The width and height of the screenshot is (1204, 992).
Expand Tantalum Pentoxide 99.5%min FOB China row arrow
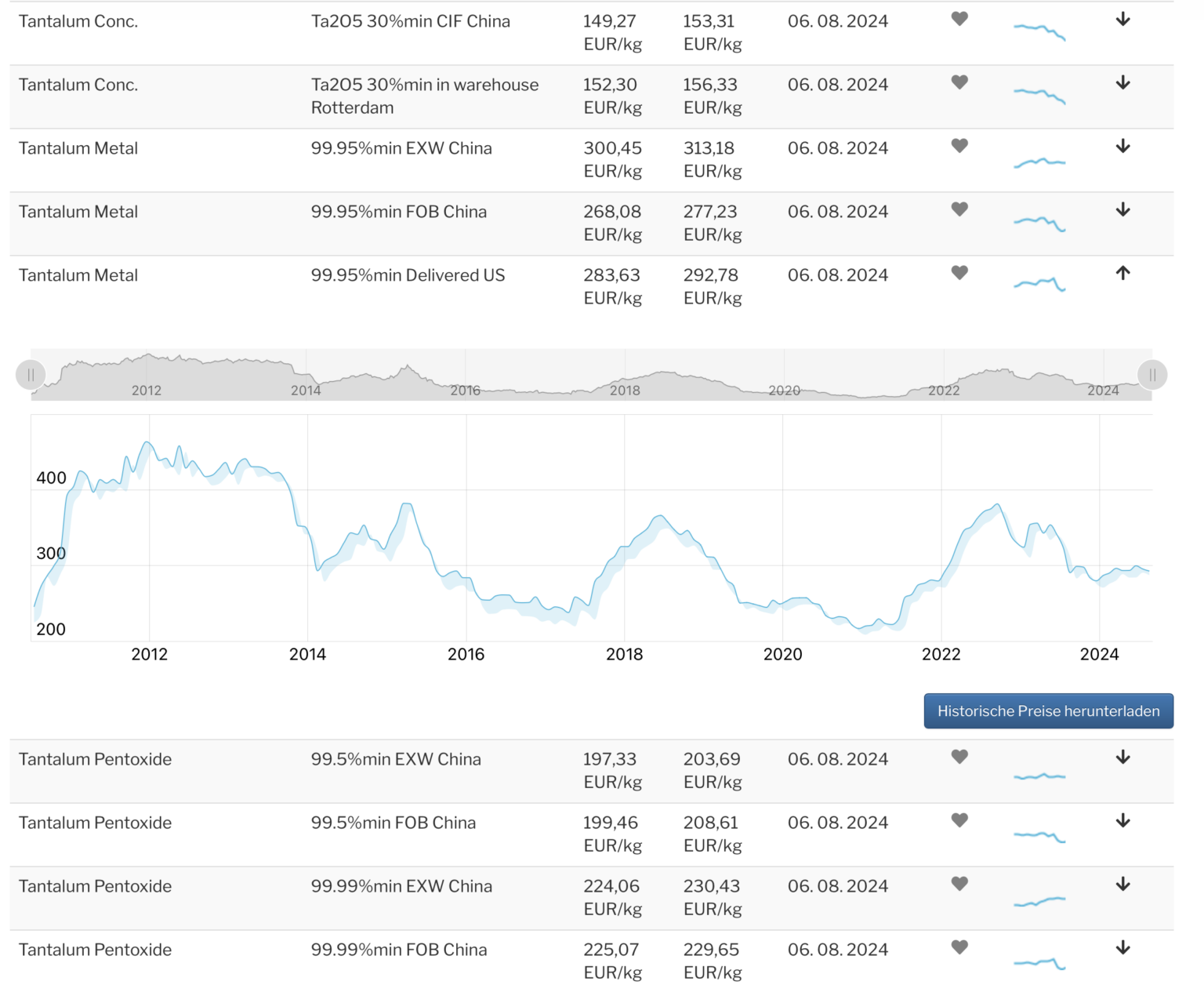coord(1122,820)
